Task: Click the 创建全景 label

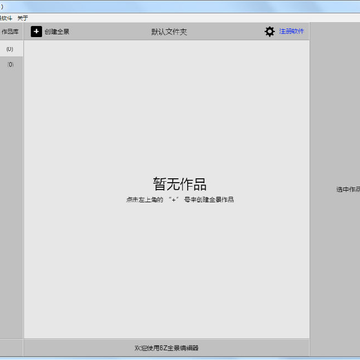Action: pyautogui.click(x=57, y=32)
